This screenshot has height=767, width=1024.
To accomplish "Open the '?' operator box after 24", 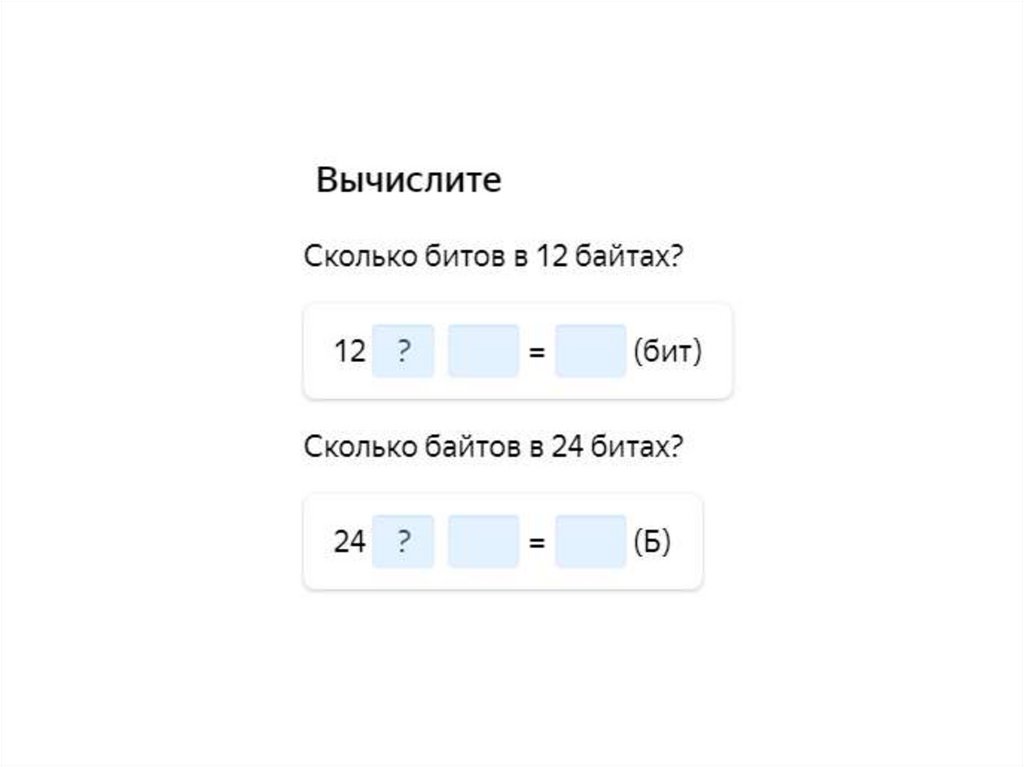I will click(x=403, y=542).
